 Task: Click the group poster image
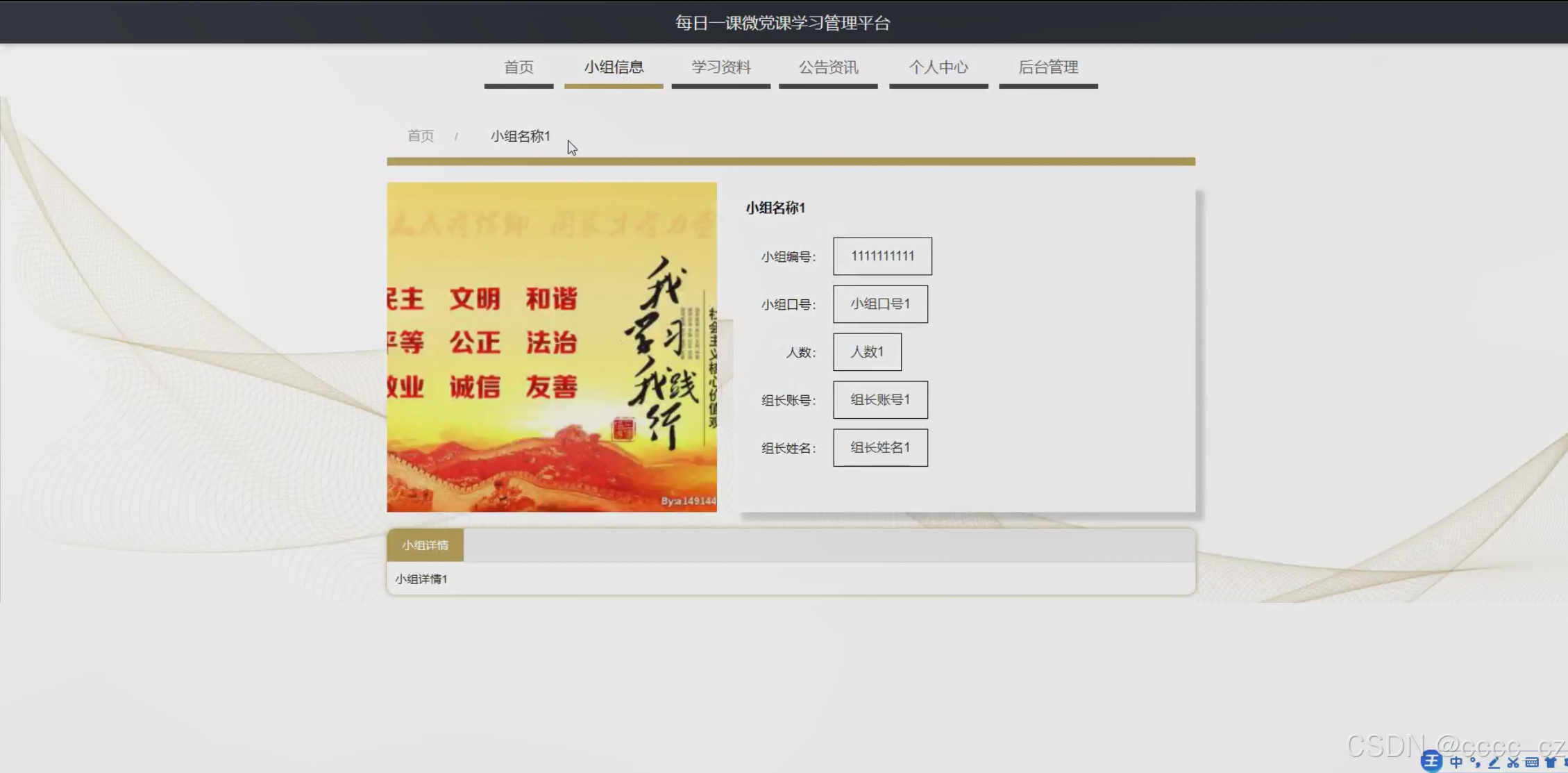[x=551, y=347]
